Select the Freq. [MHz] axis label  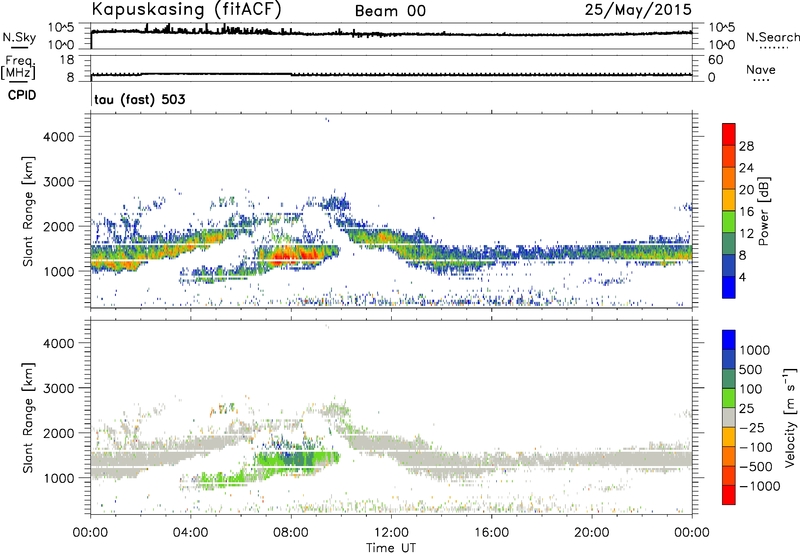[x=18, y=68]
